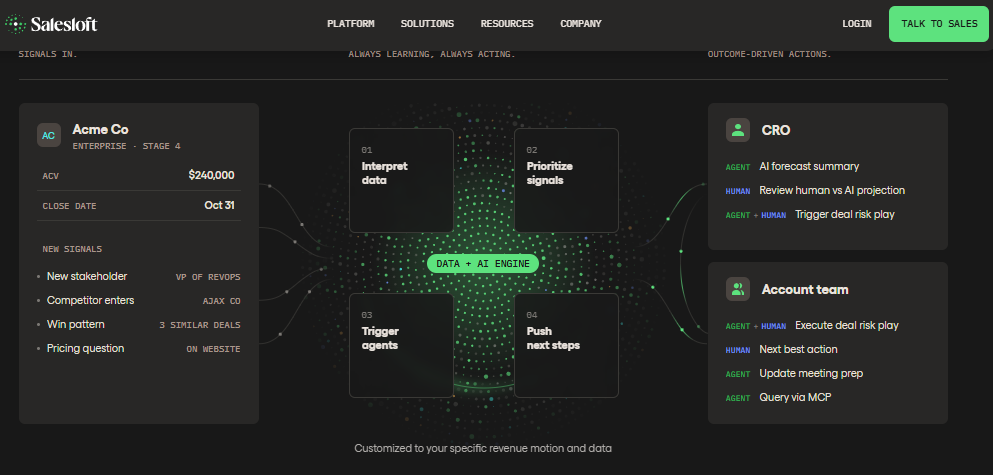Click the Data + AI Engine pill

point(483,263)
